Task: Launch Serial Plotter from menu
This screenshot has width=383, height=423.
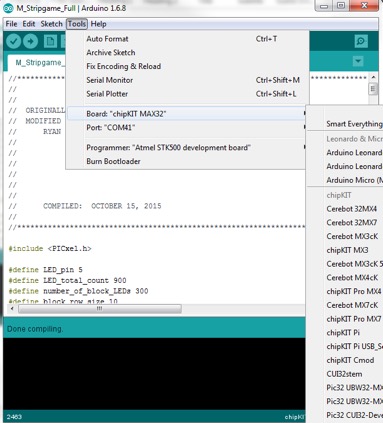Action: pyautogui.click(x=187, y=94)
